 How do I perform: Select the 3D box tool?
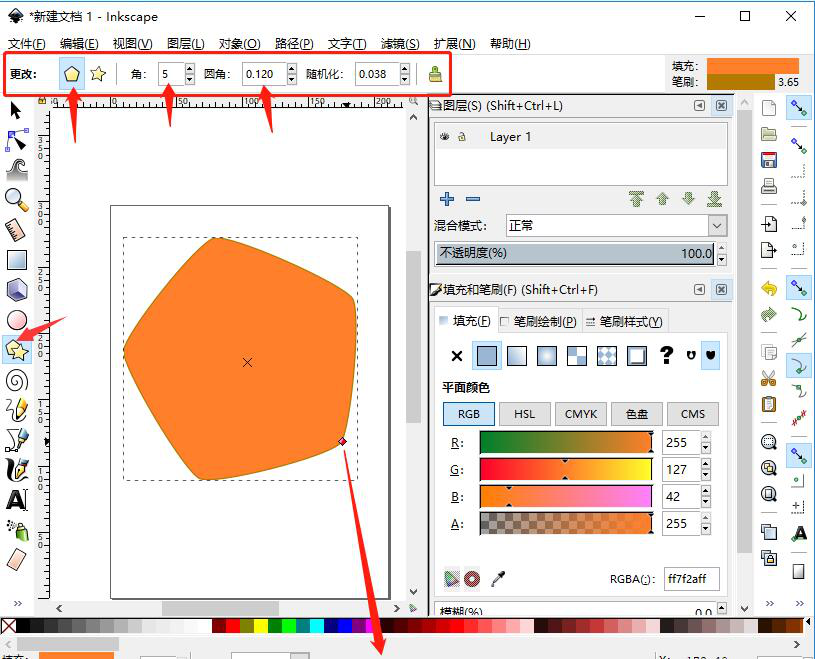(x=16, y=290)
